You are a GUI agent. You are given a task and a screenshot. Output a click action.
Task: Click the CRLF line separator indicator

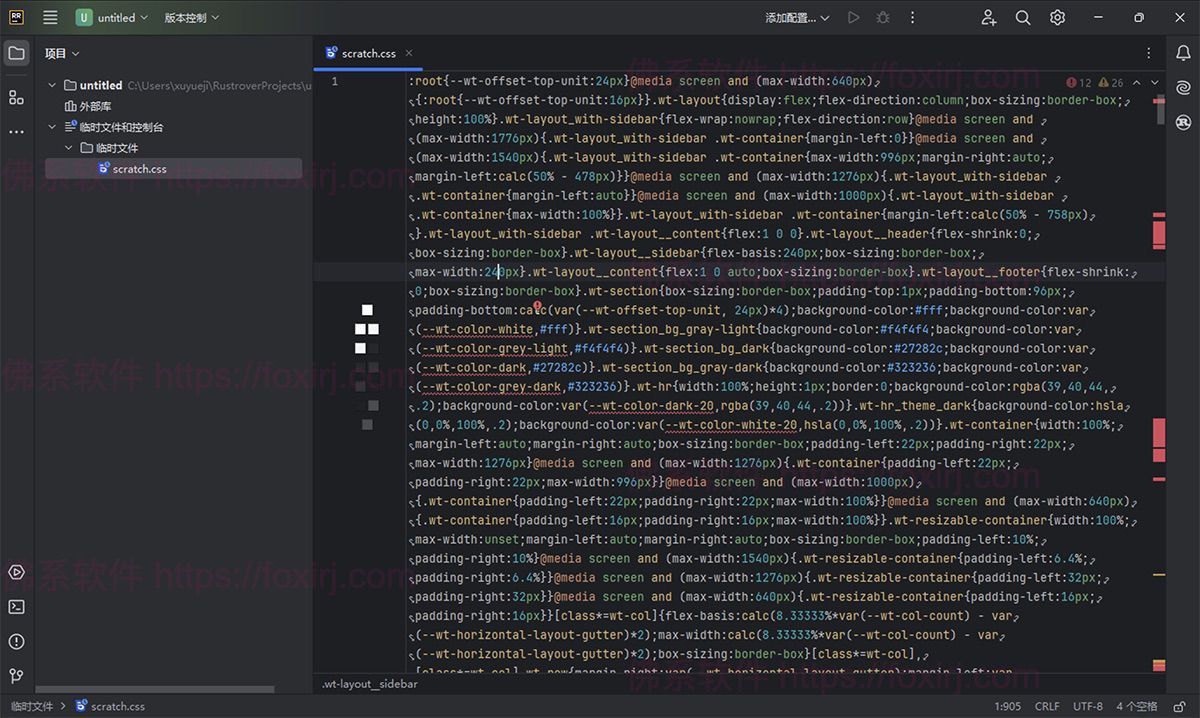coord(1046,706)
